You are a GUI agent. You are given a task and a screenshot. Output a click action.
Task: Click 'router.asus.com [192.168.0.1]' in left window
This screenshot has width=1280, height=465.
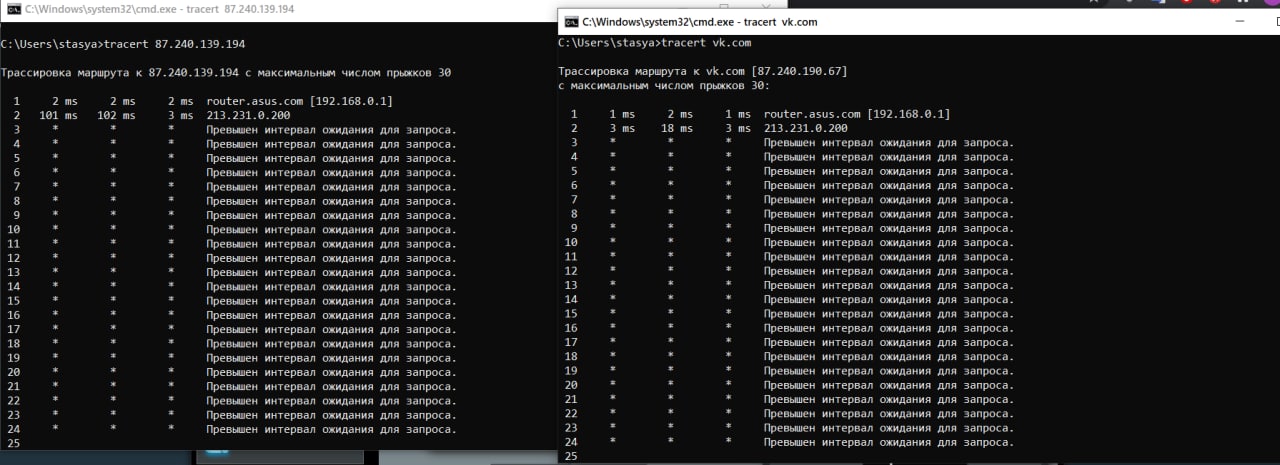299,101
